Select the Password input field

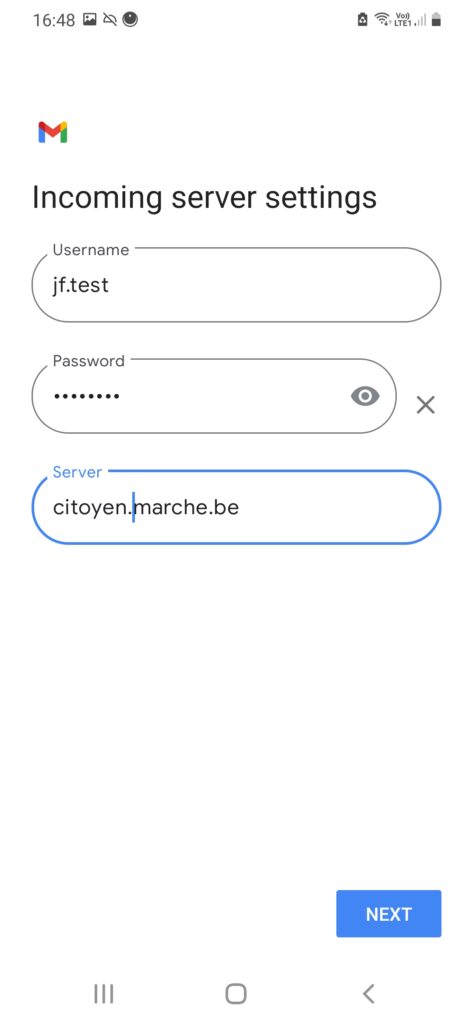click(x=214, y=396)
